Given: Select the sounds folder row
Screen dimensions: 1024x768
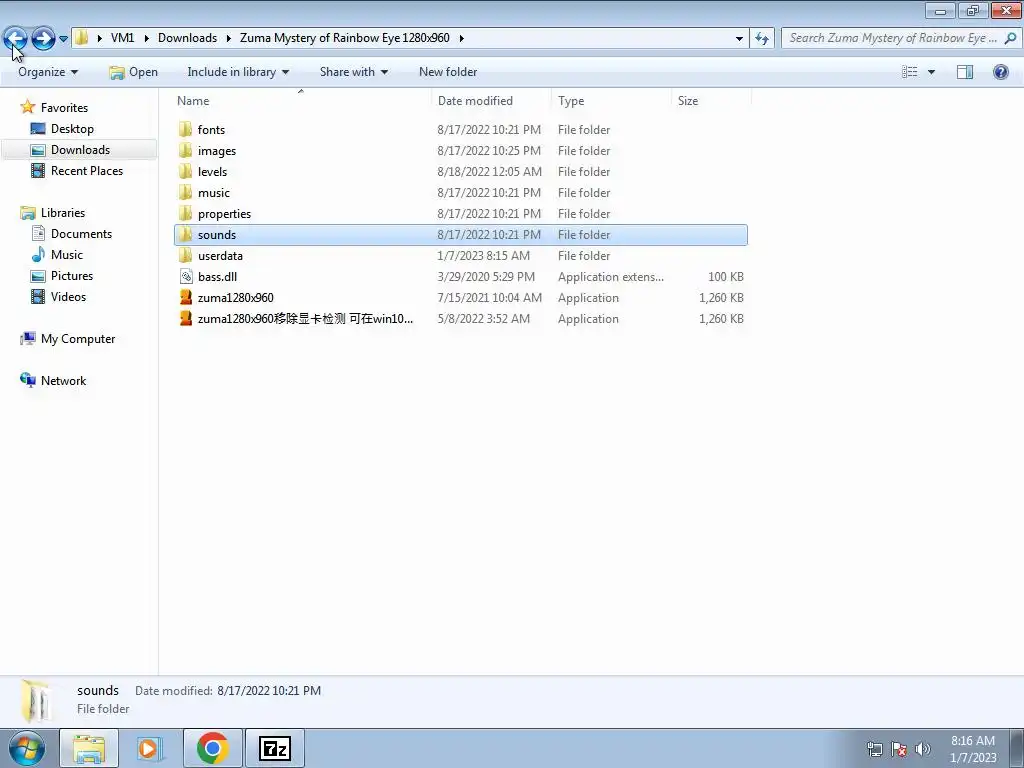Looking at the screenshot, I should [460, 234].
